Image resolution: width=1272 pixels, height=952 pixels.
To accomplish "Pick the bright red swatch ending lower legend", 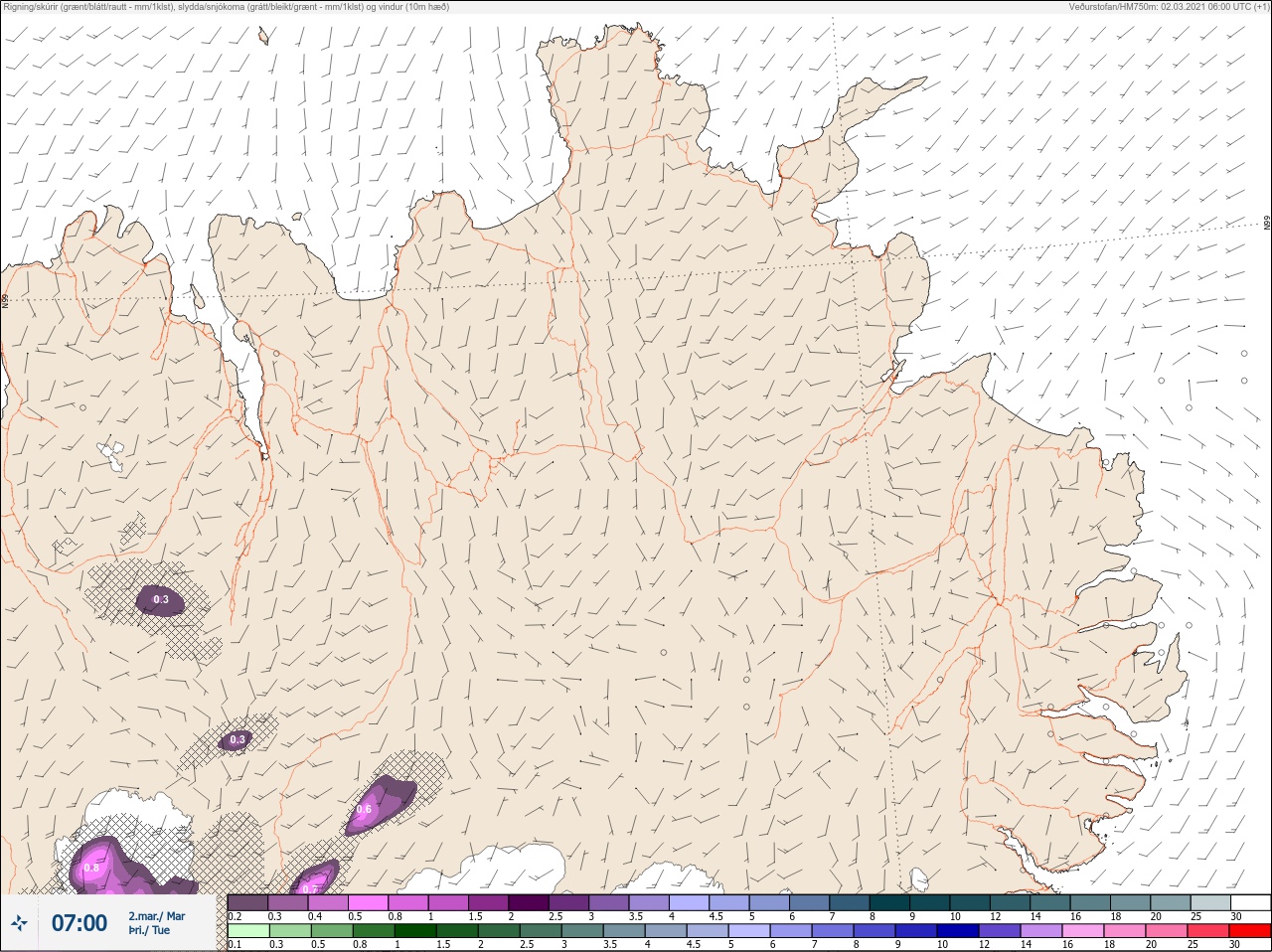I will [x=1249, y=931].
